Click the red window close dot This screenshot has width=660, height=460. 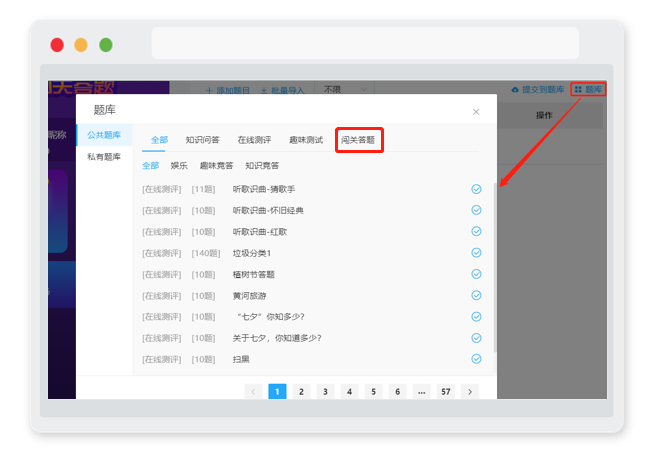coord(57,45)
